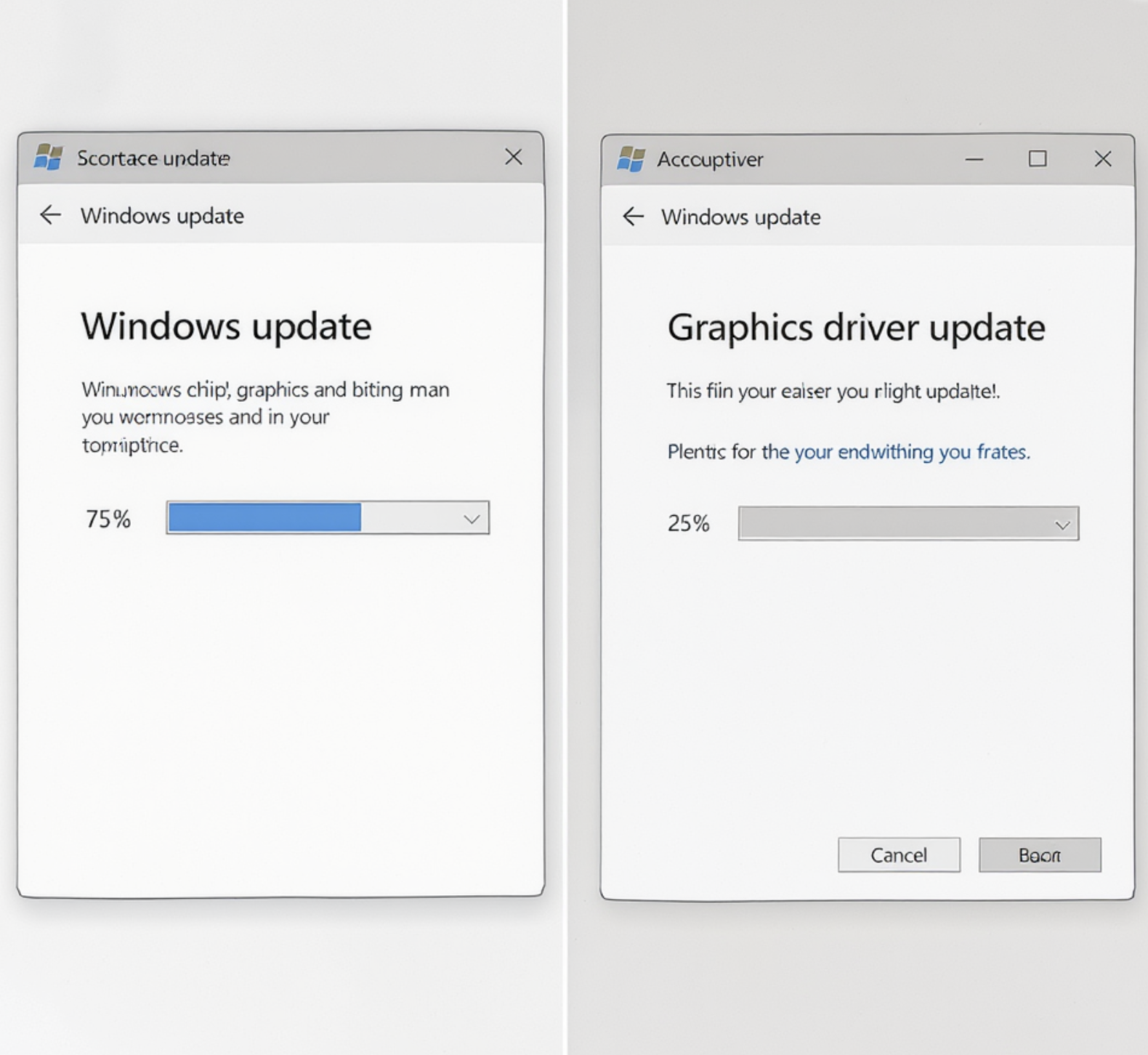Close the Accouptiver window
1148x1055 pixels.
click(x=1103, y=158)
